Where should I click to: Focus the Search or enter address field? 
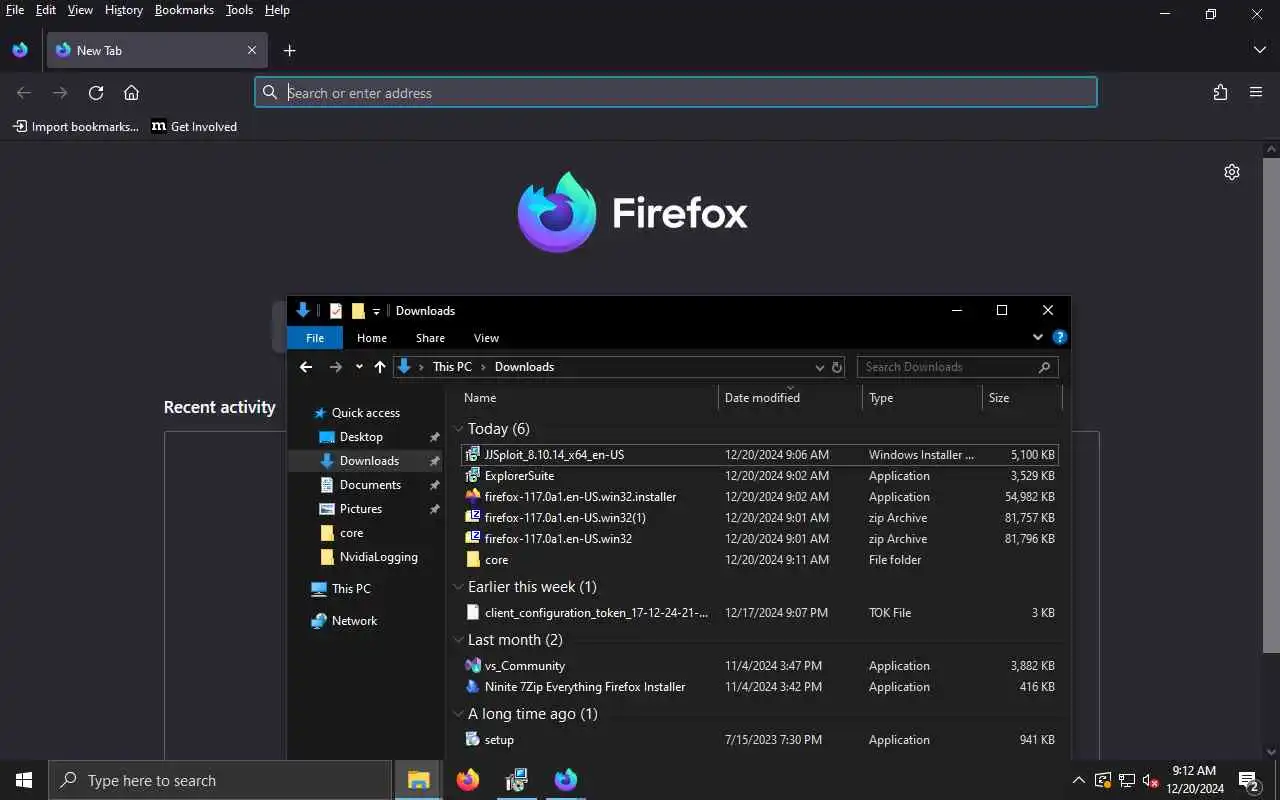676,92
